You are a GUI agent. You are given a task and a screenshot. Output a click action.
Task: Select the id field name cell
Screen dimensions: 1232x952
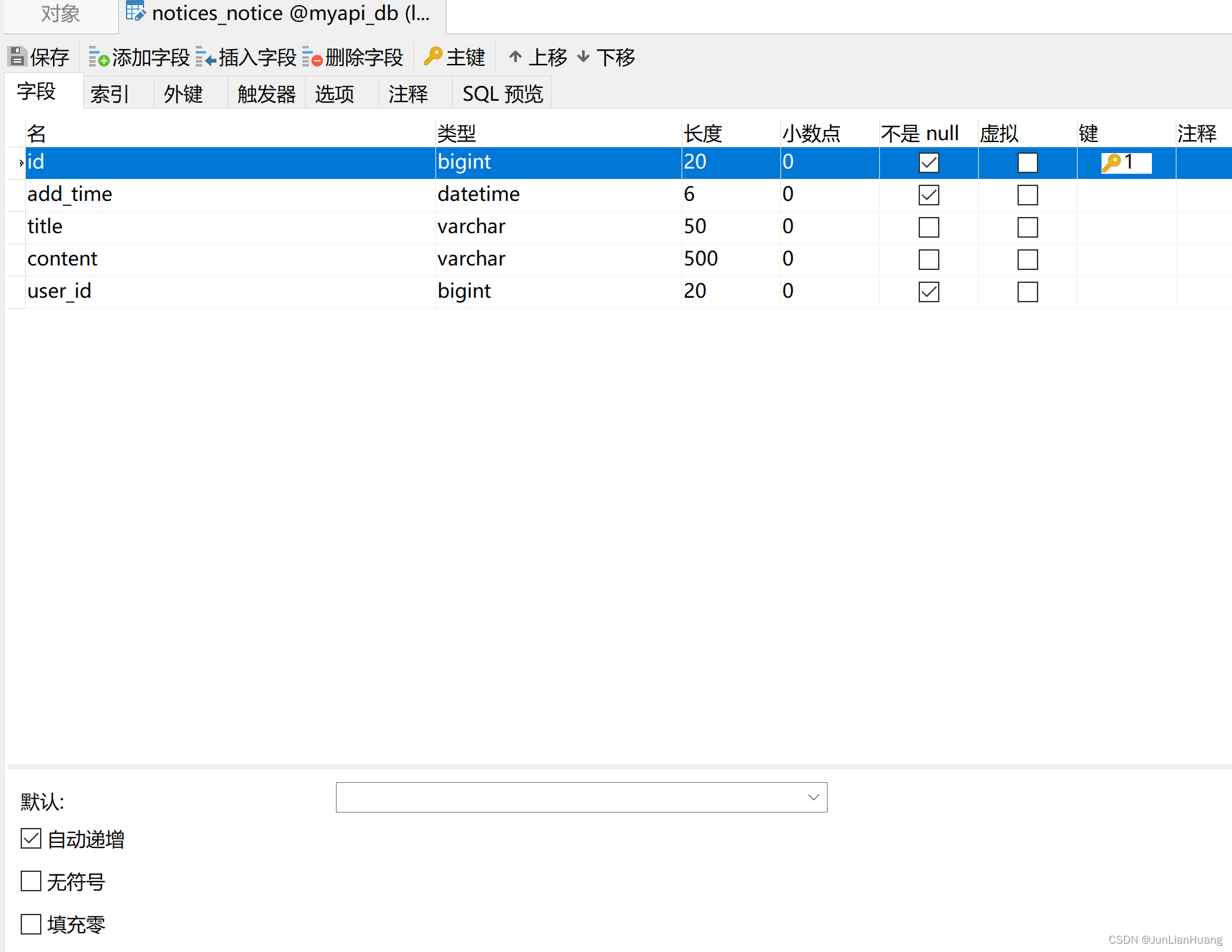pos(230,163)
